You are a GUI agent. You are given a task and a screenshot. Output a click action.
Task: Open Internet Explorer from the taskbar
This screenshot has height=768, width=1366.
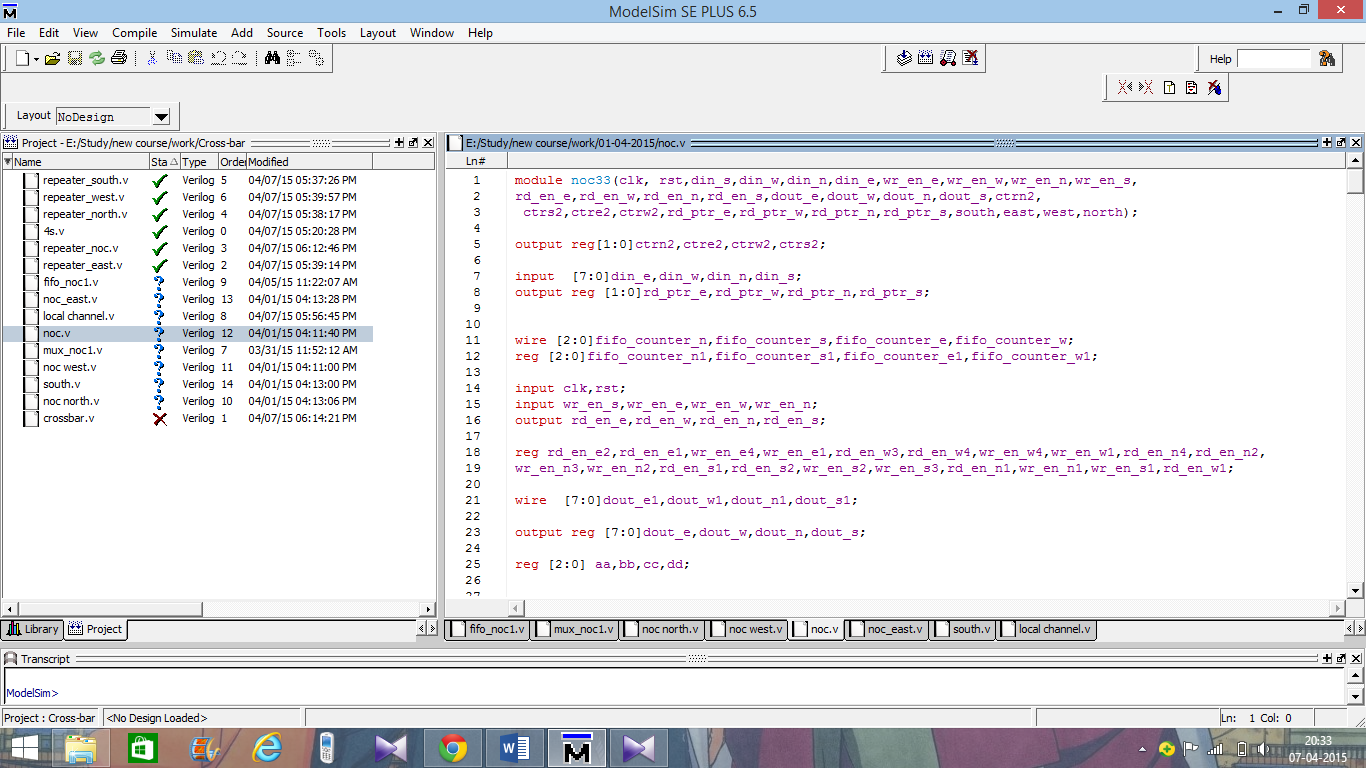click(x=267, y=747)
